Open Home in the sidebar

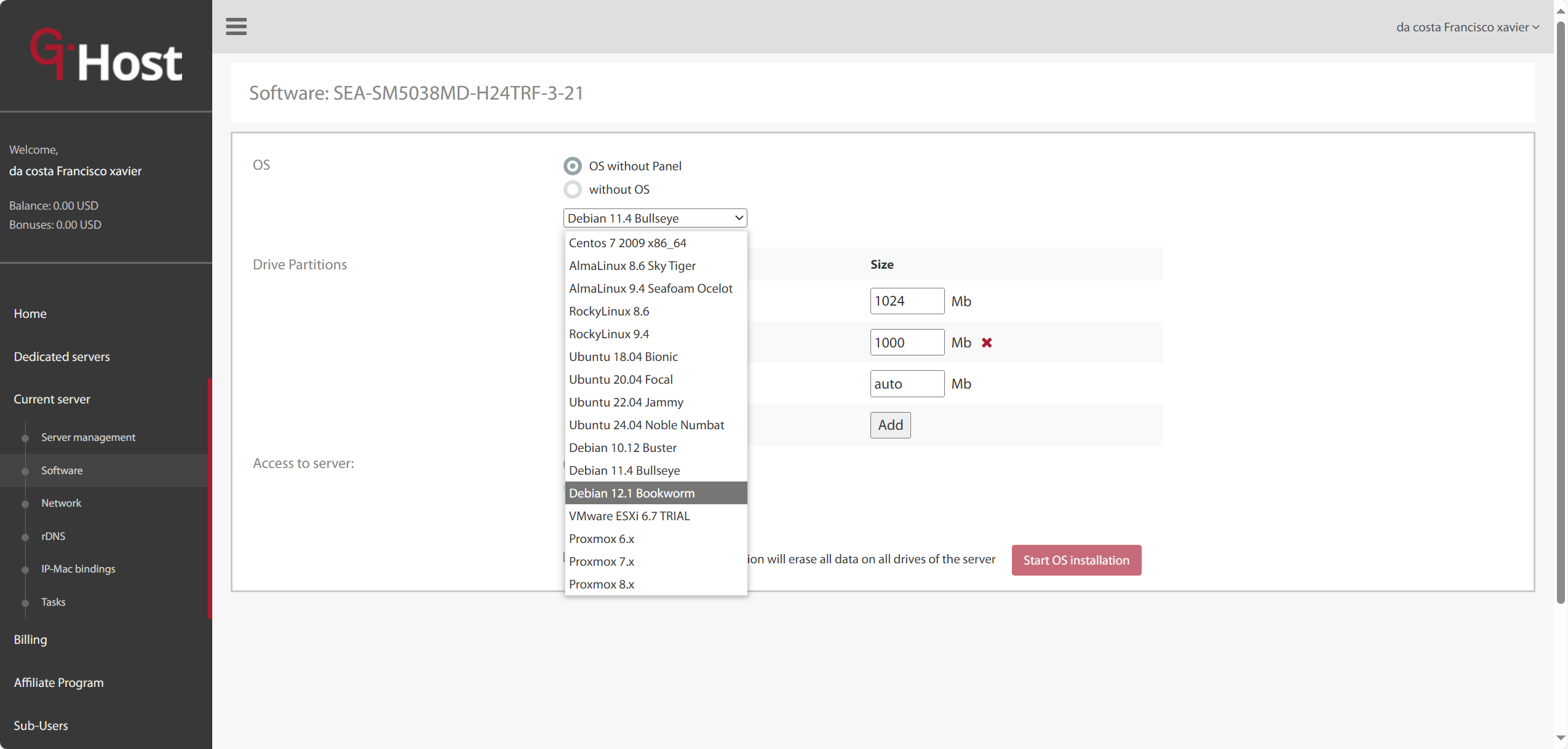[30, 314]
